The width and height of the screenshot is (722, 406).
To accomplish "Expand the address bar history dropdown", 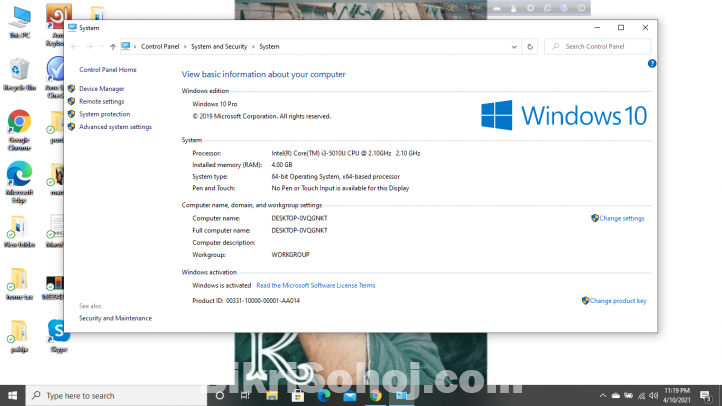I will point(514,46).
